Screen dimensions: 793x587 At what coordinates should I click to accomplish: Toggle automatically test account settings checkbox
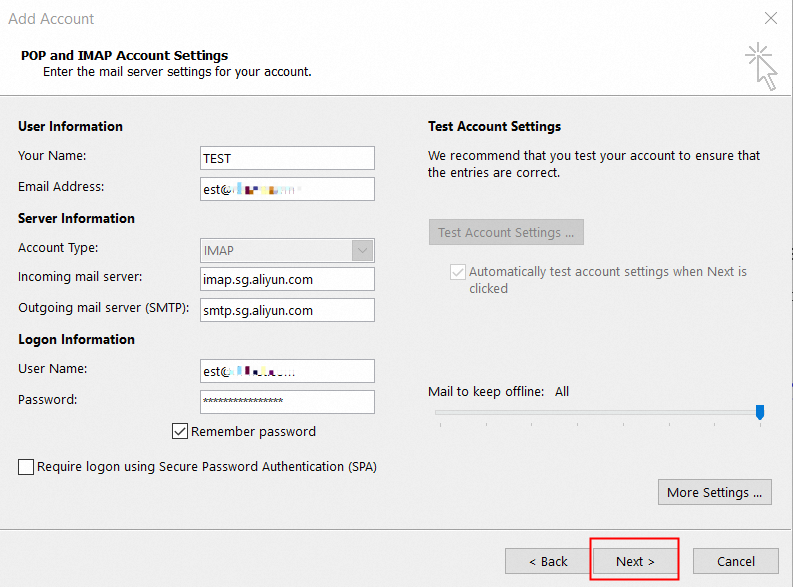click(458, 272)
